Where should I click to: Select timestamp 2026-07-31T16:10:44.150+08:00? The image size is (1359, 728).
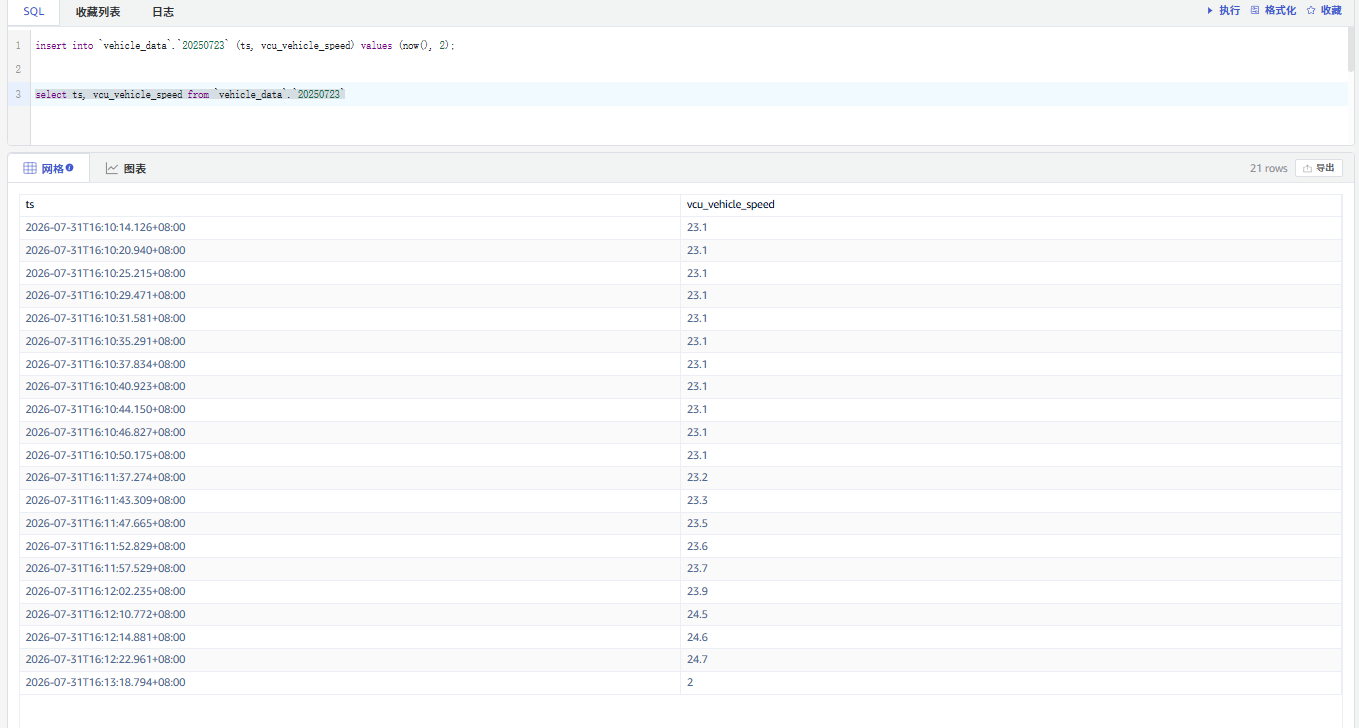coord(105,409)
